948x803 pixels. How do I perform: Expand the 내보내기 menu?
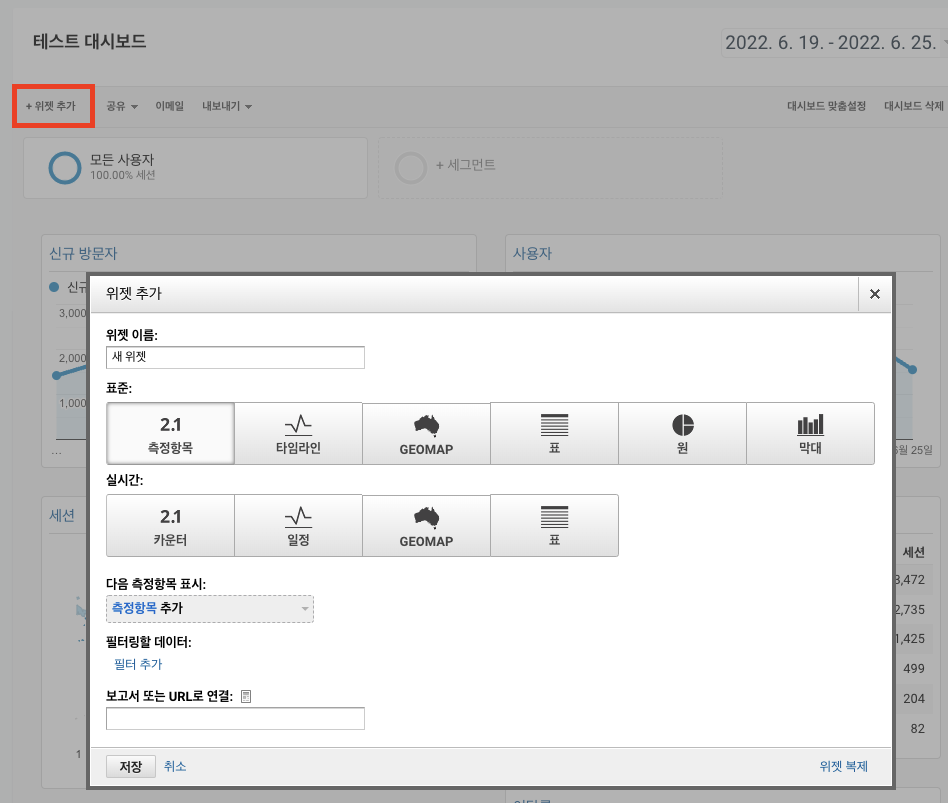pos(227,106)
